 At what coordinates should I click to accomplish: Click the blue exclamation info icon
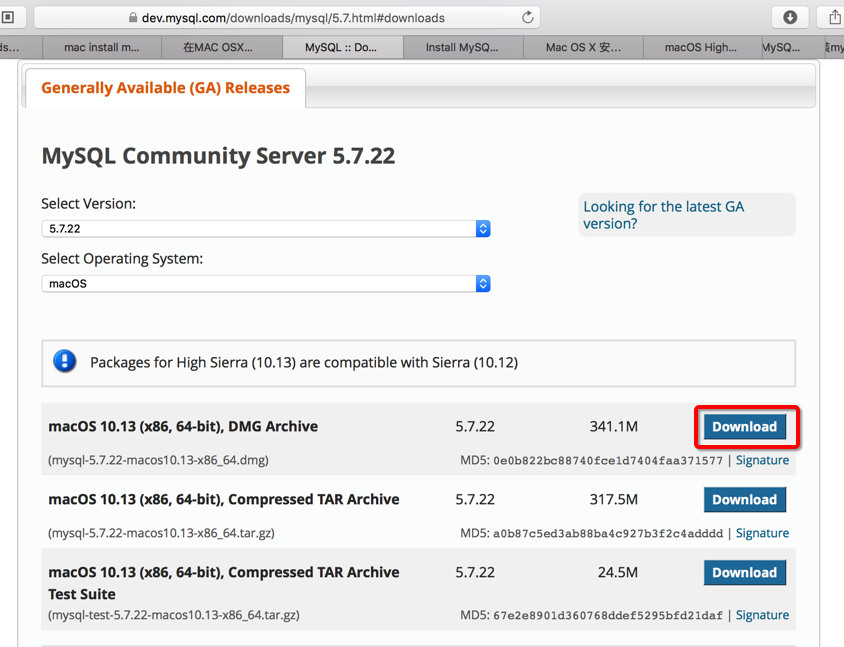tap(65, 361)
